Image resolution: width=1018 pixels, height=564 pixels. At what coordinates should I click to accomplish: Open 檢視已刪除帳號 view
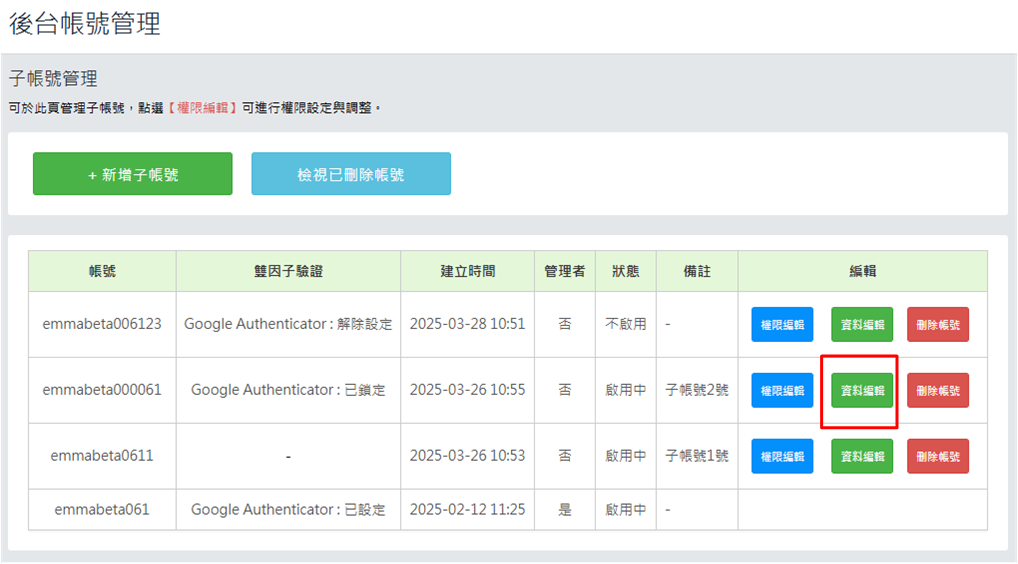[351, 174]
